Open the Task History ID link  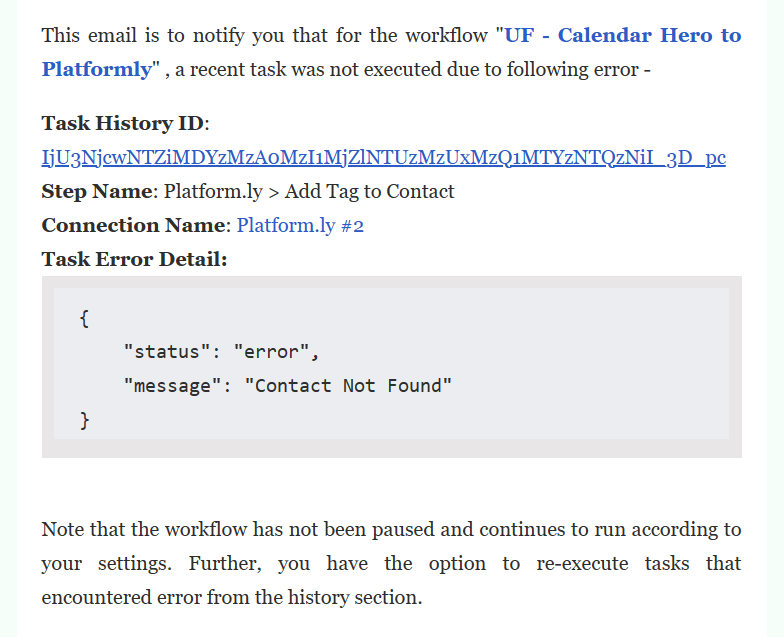point(384,158)
